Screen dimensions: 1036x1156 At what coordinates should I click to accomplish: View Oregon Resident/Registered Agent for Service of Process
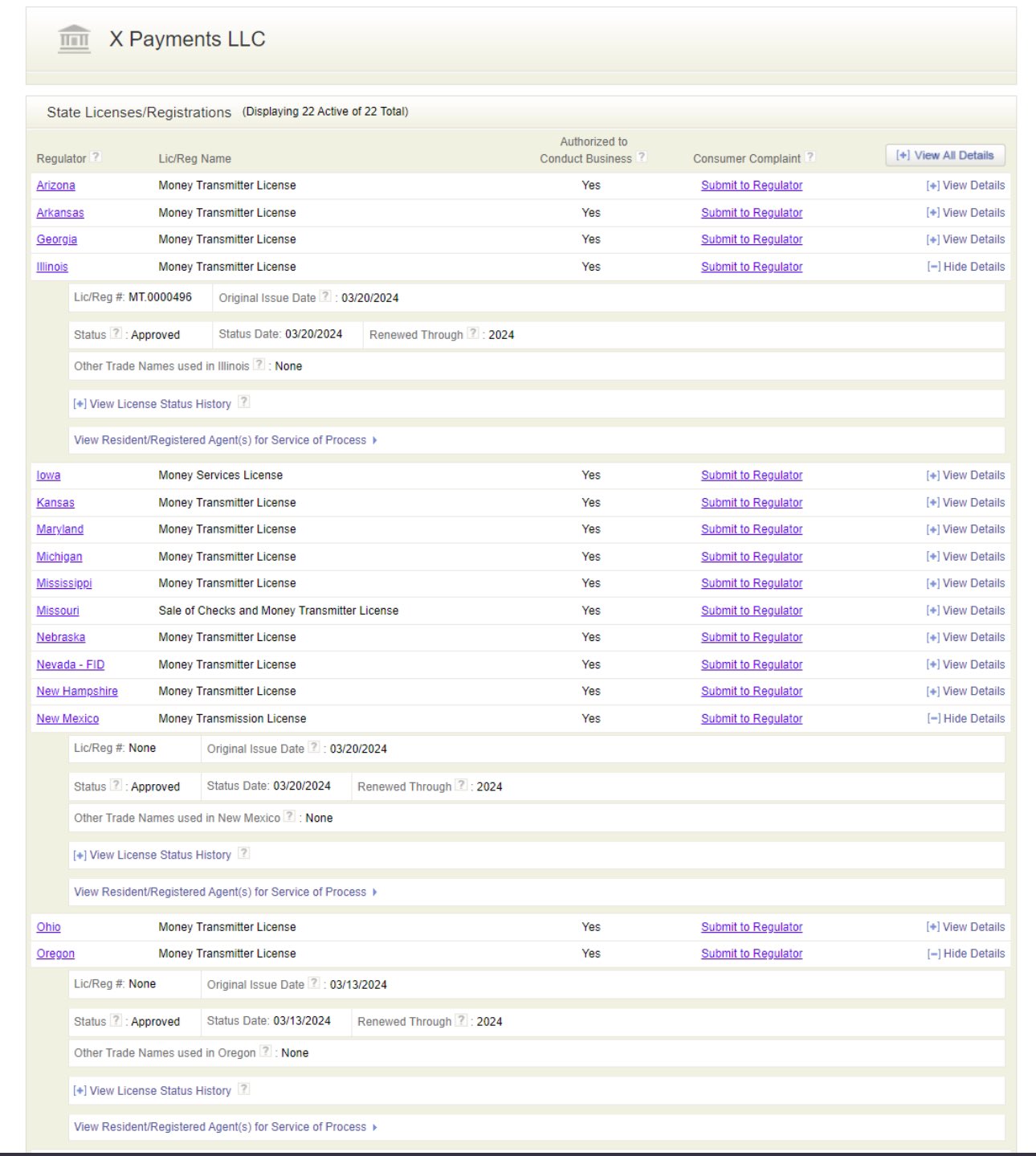pos(226,1127)
